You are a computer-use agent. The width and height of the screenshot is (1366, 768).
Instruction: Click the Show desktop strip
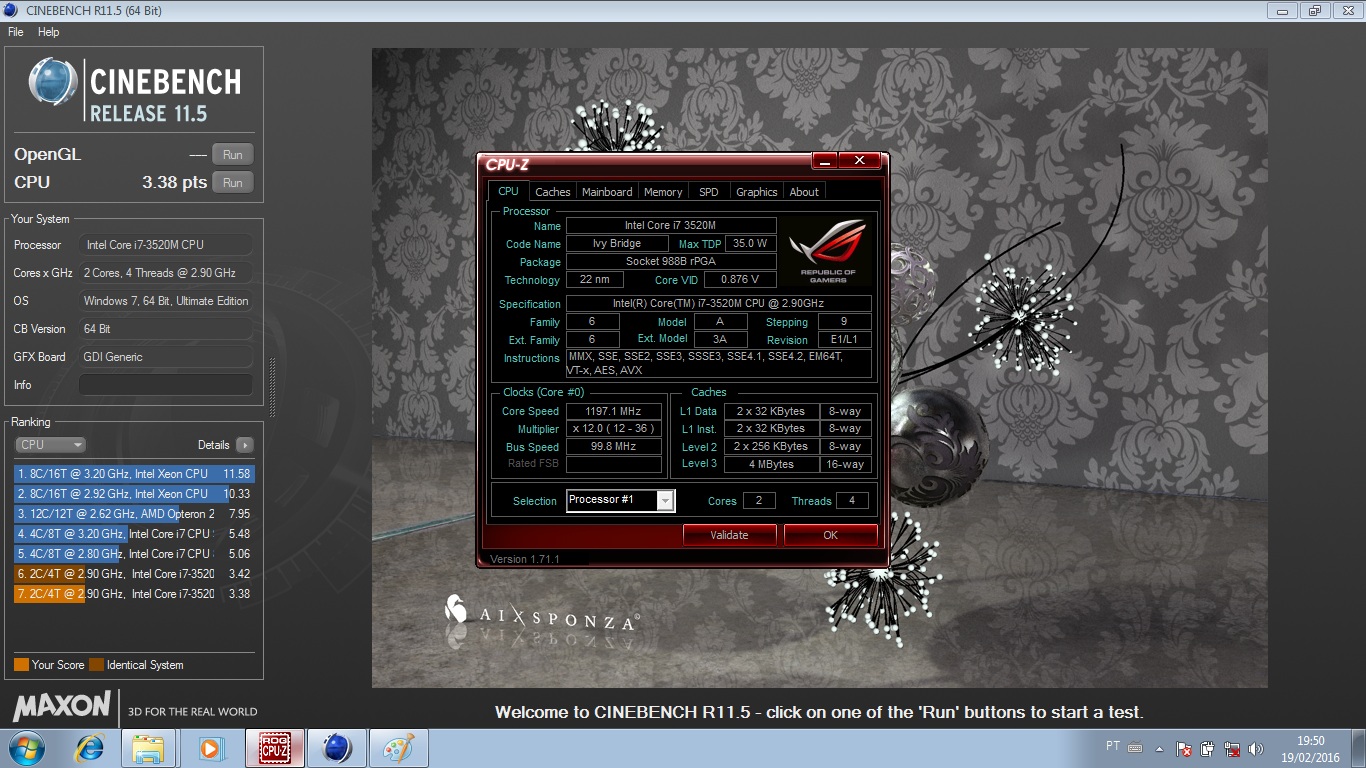point(1358,748)
